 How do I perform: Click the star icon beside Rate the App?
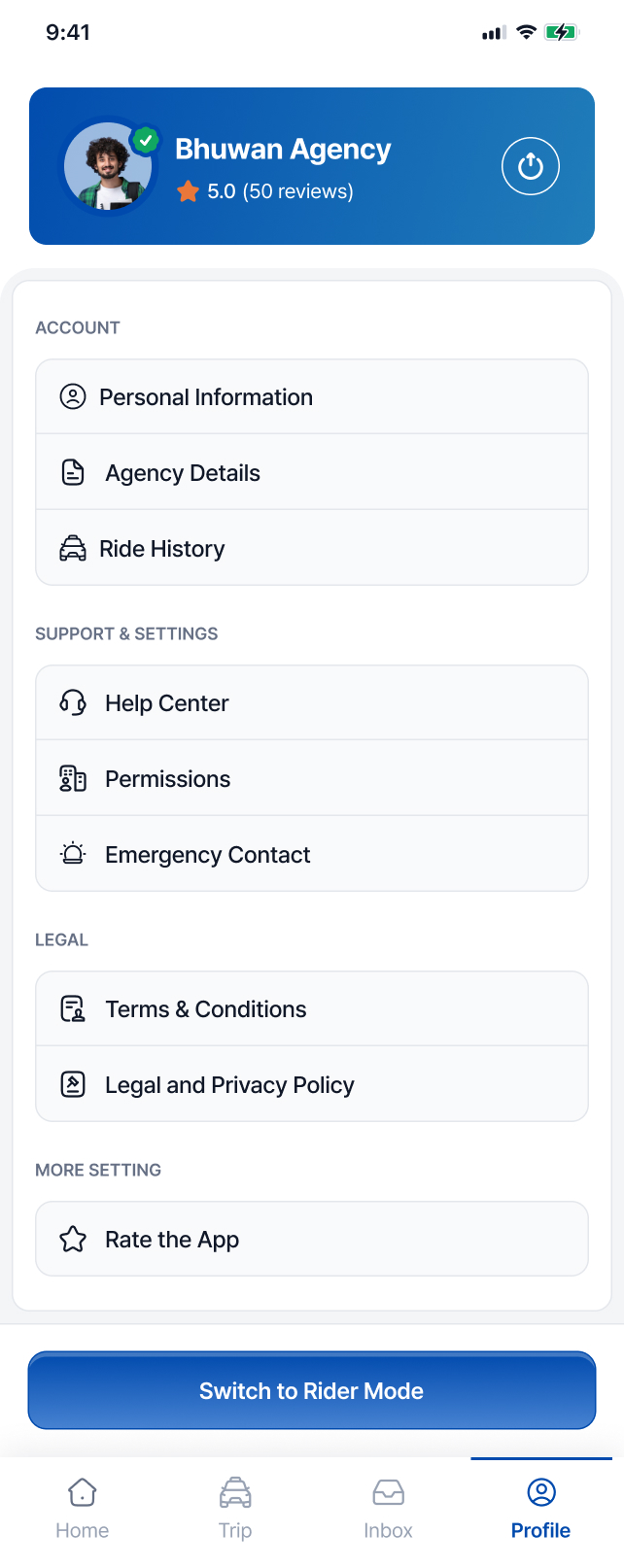(73, 1240)
